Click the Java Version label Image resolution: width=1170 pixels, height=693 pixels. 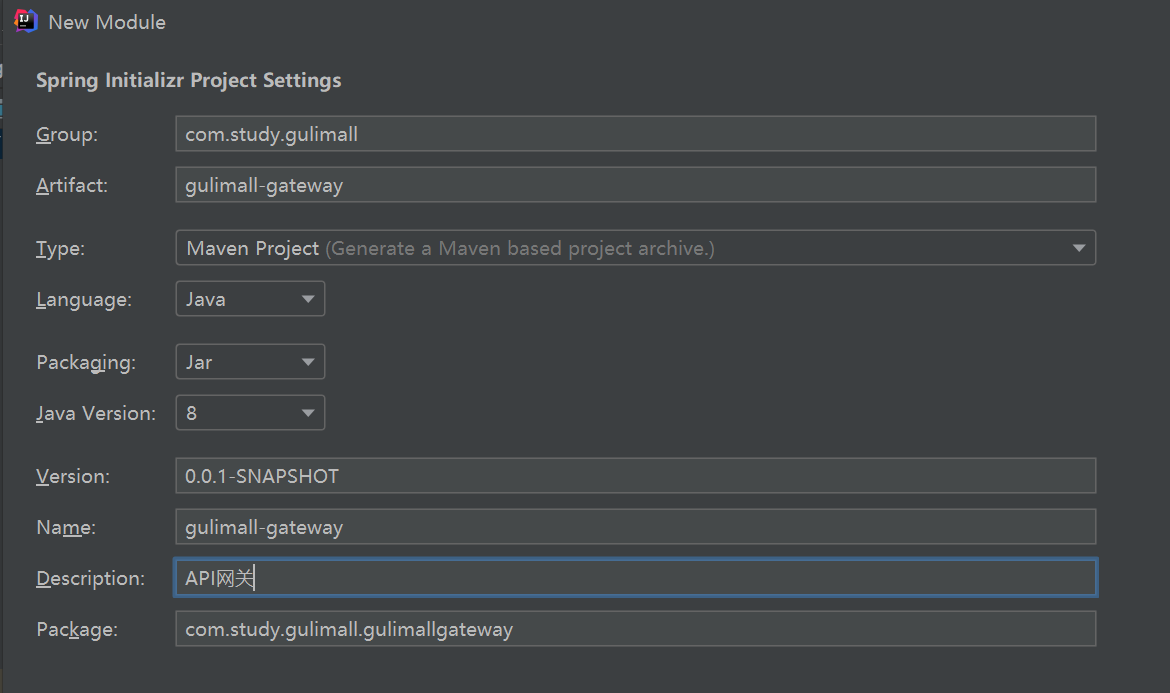click(96, 413)
